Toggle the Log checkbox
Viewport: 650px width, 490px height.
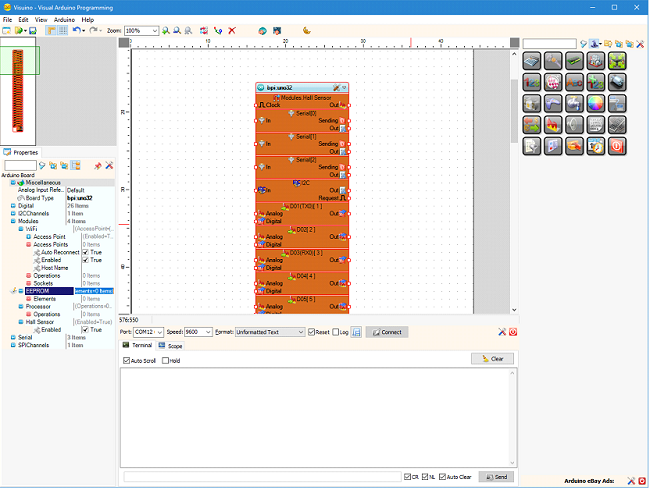click(336, 332)
